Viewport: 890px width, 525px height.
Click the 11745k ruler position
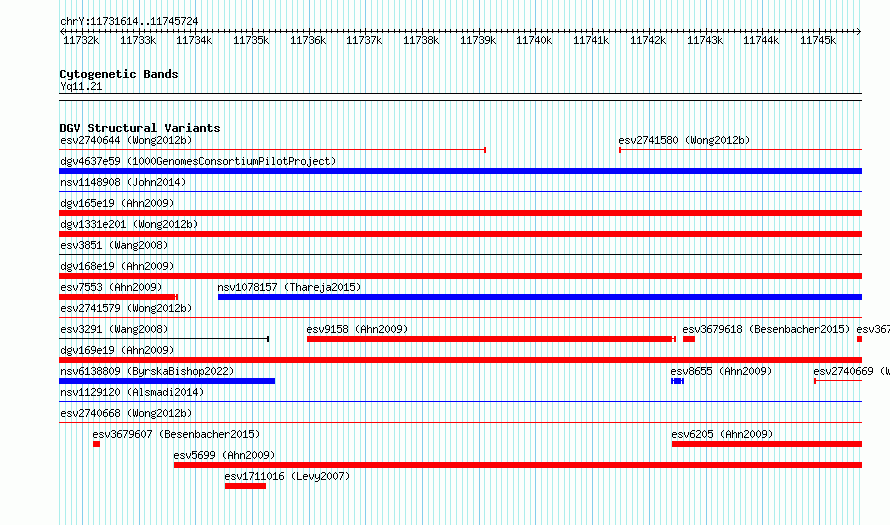click(818, 40)
